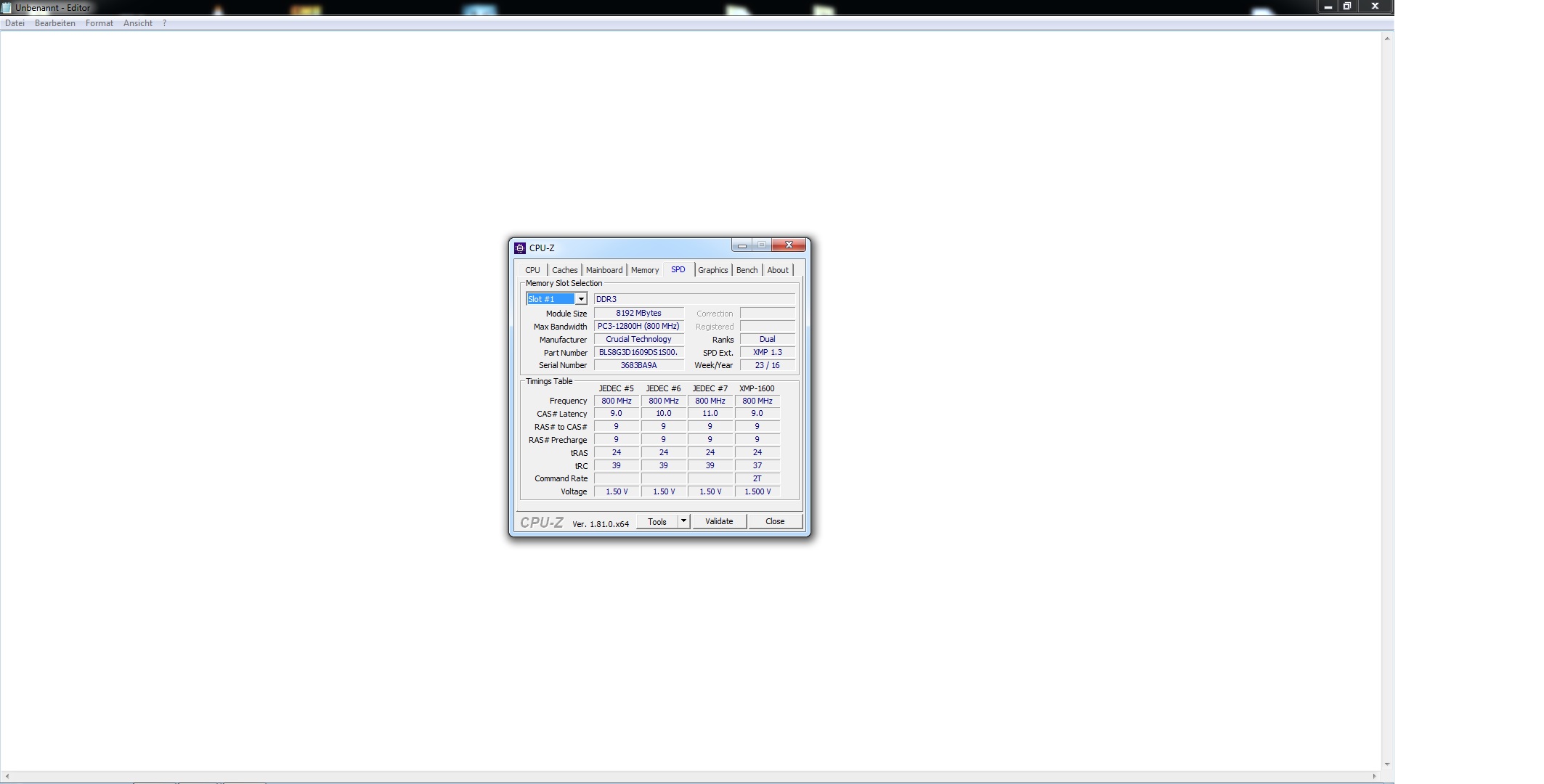Click the JEDEC #6 column header
1544x784 pixels.
[x=664, y=388]
